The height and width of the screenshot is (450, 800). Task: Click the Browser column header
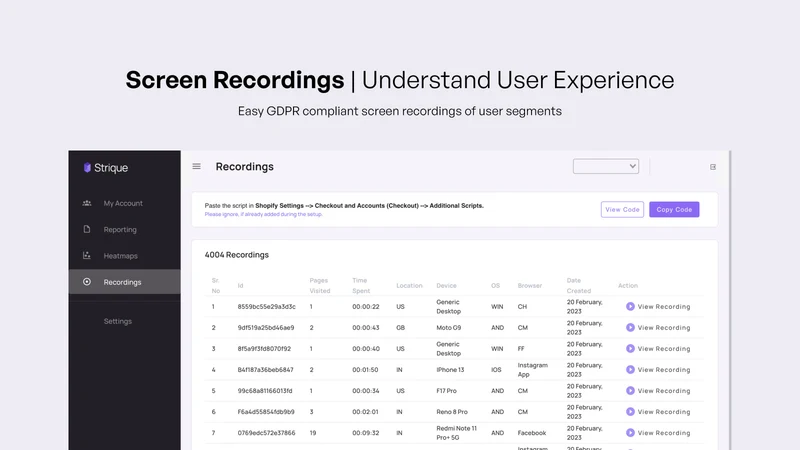point(530,285)
